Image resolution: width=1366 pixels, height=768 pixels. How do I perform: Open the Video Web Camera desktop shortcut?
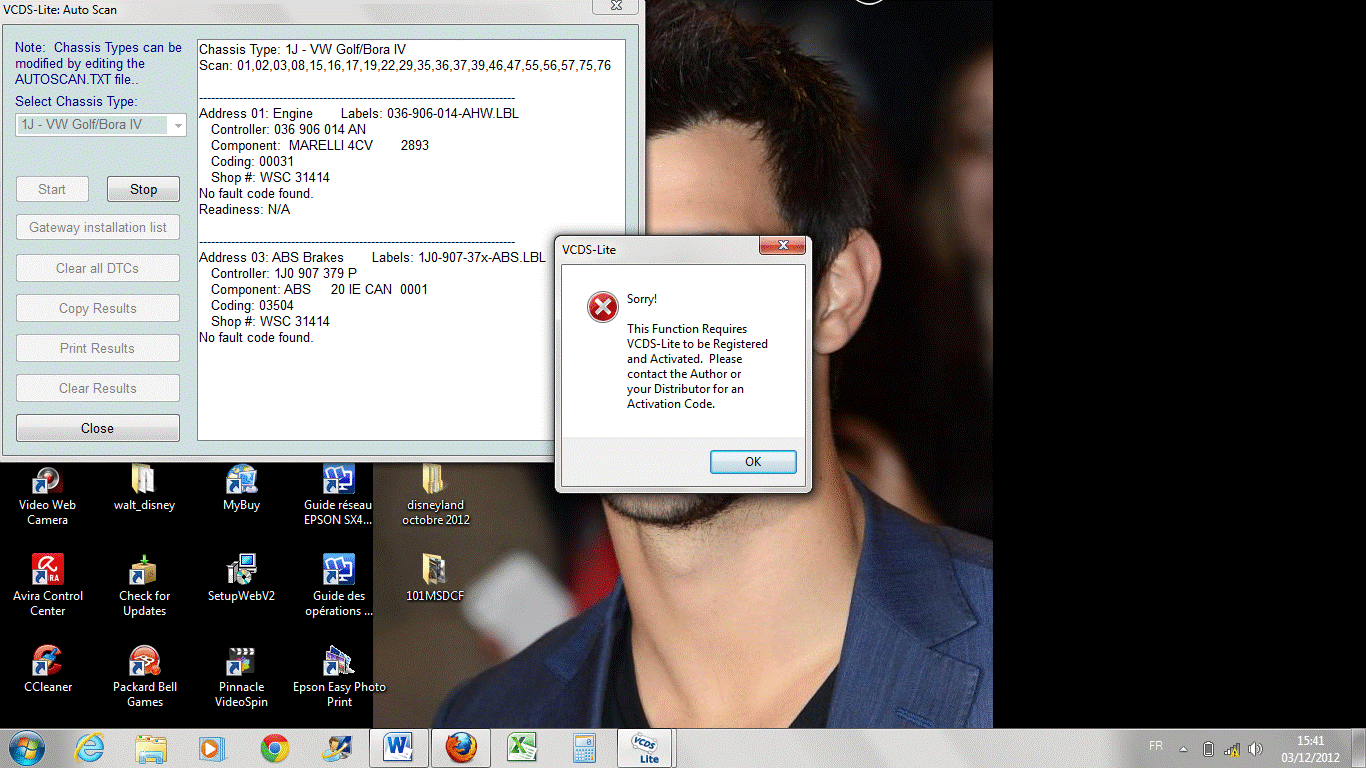tap(47, 495)
